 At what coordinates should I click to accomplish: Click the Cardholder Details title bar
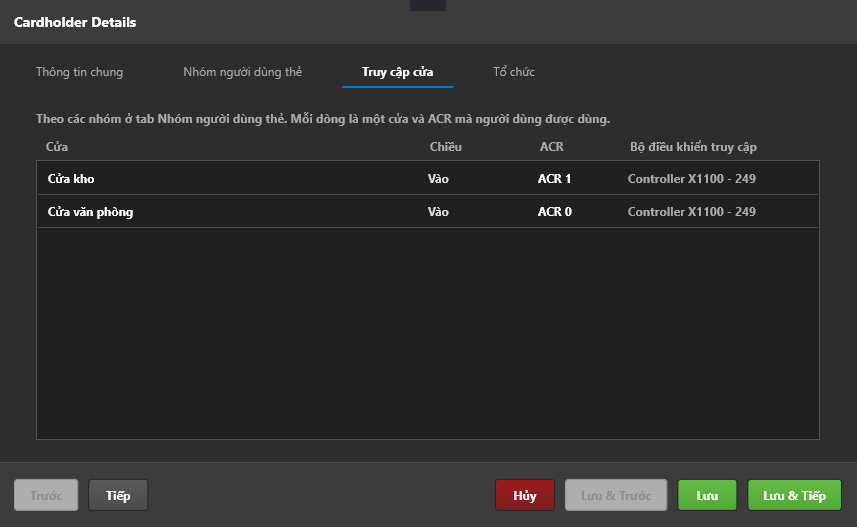[428, 22]
